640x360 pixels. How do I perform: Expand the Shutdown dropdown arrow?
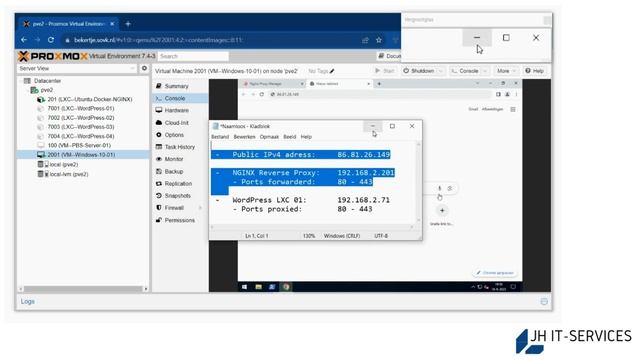[440, 71]
